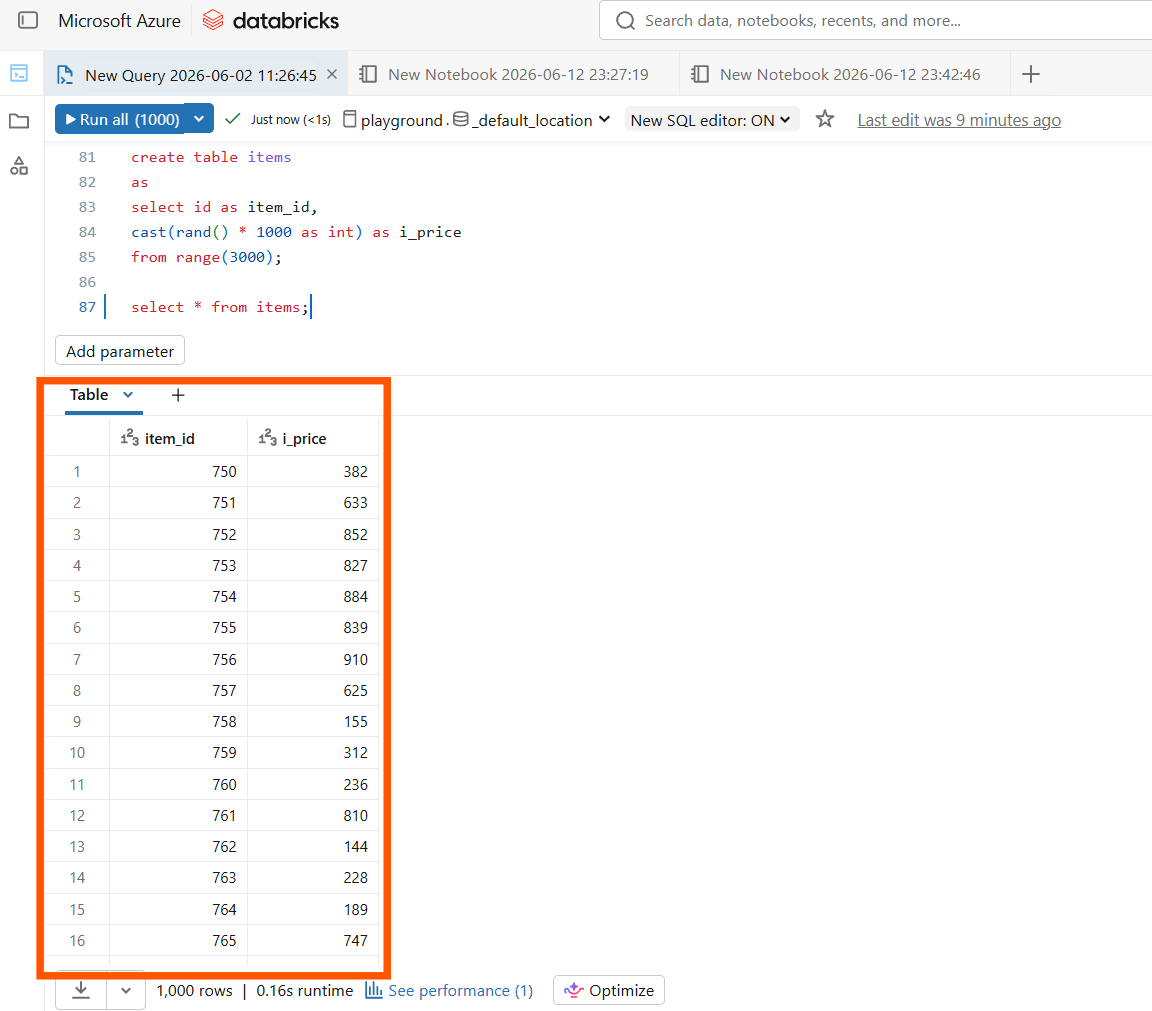Select cell item_id 750
1152x1011 pixels.
pos(179,472)
